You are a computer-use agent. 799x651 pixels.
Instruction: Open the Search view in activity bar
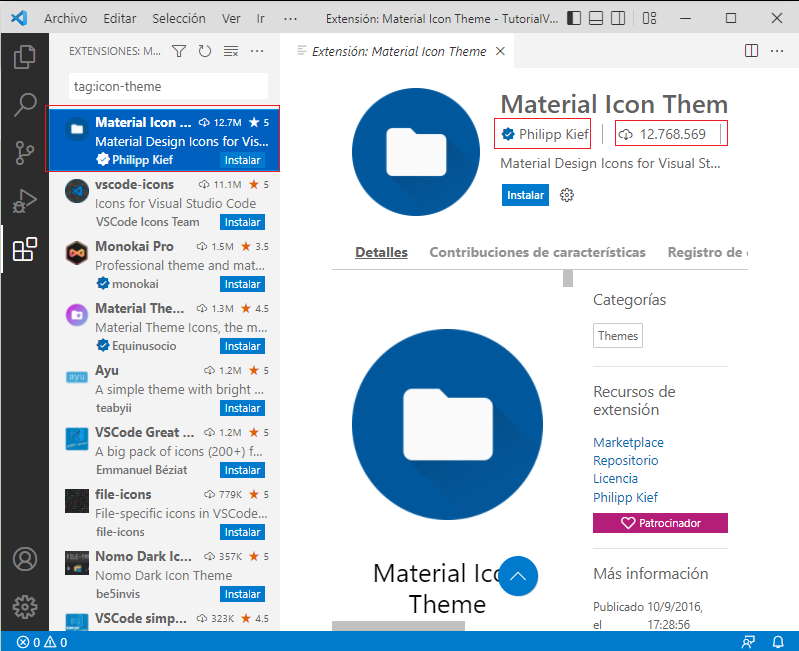click(x=24, y=104)
